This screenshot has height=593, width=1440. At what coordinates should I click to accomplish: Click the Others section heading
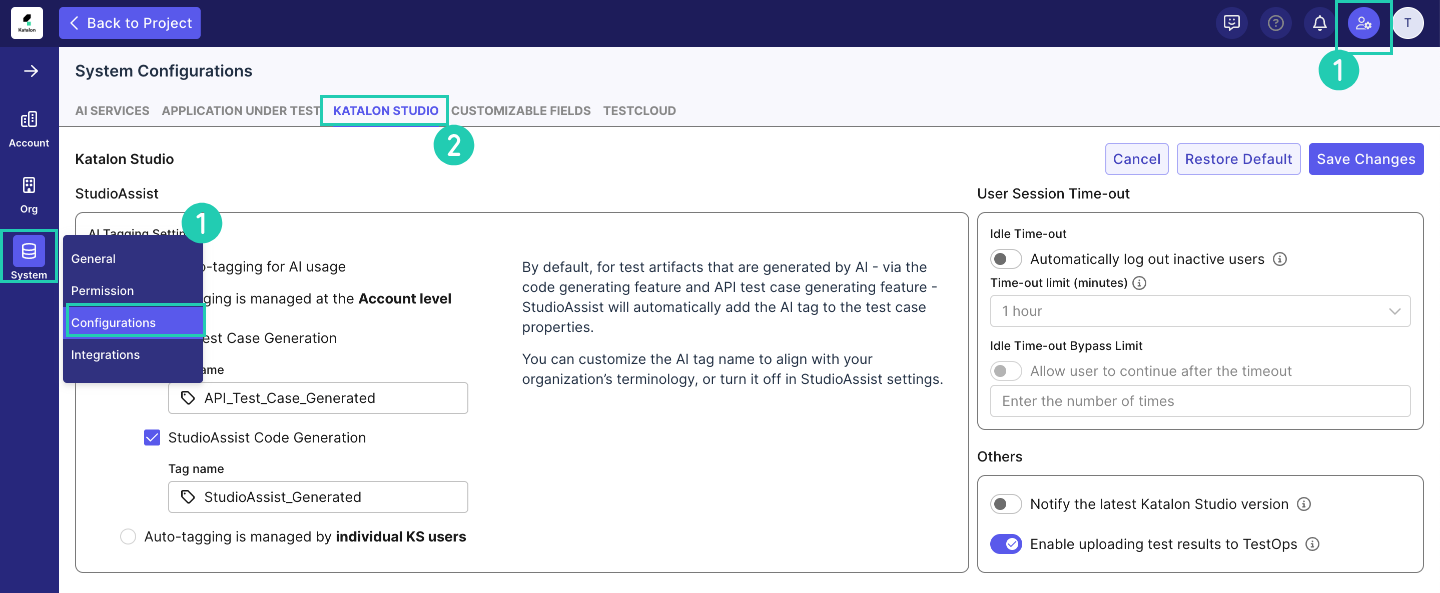pyautogui.click(x=1000, y=457)
